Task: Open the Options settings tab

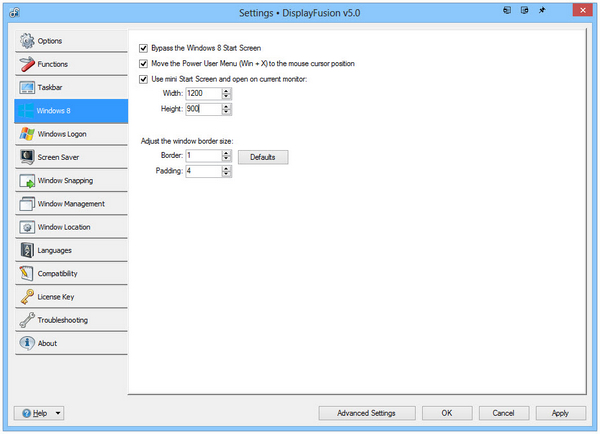Action: (71, 41)
